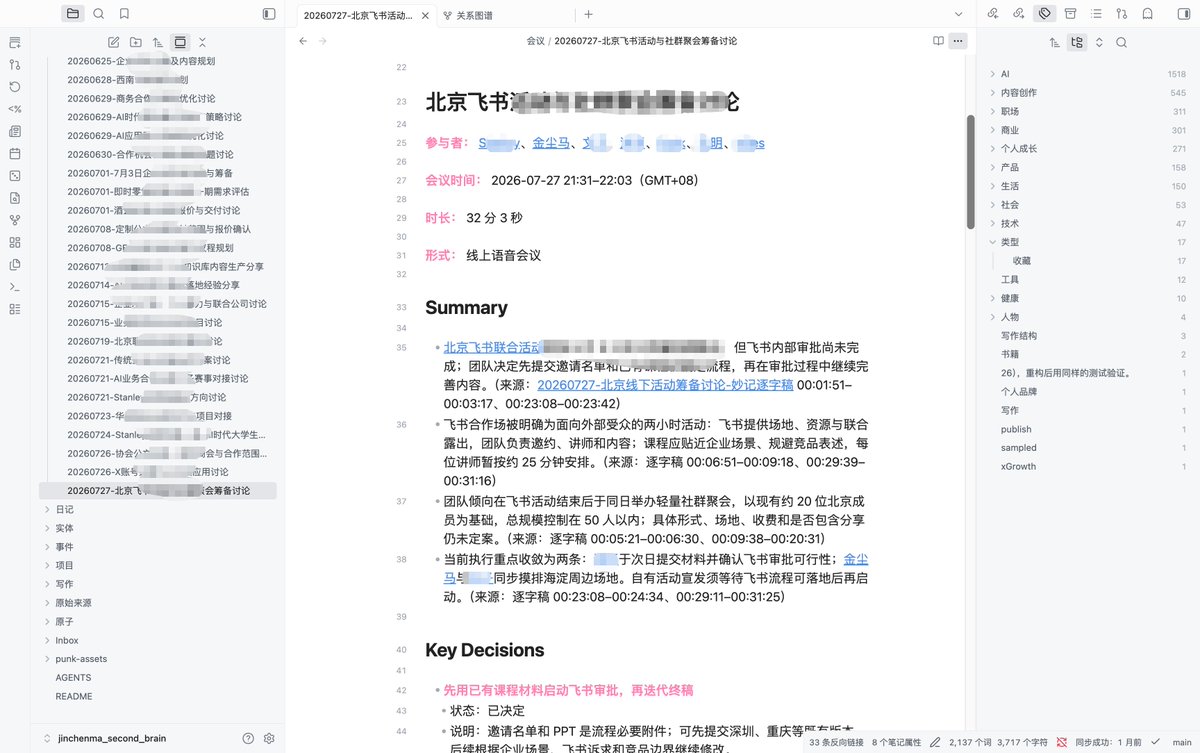Open the 金尘马 participant link
The height and width of the screenshot is (753, 1200).
click(551, 143)
